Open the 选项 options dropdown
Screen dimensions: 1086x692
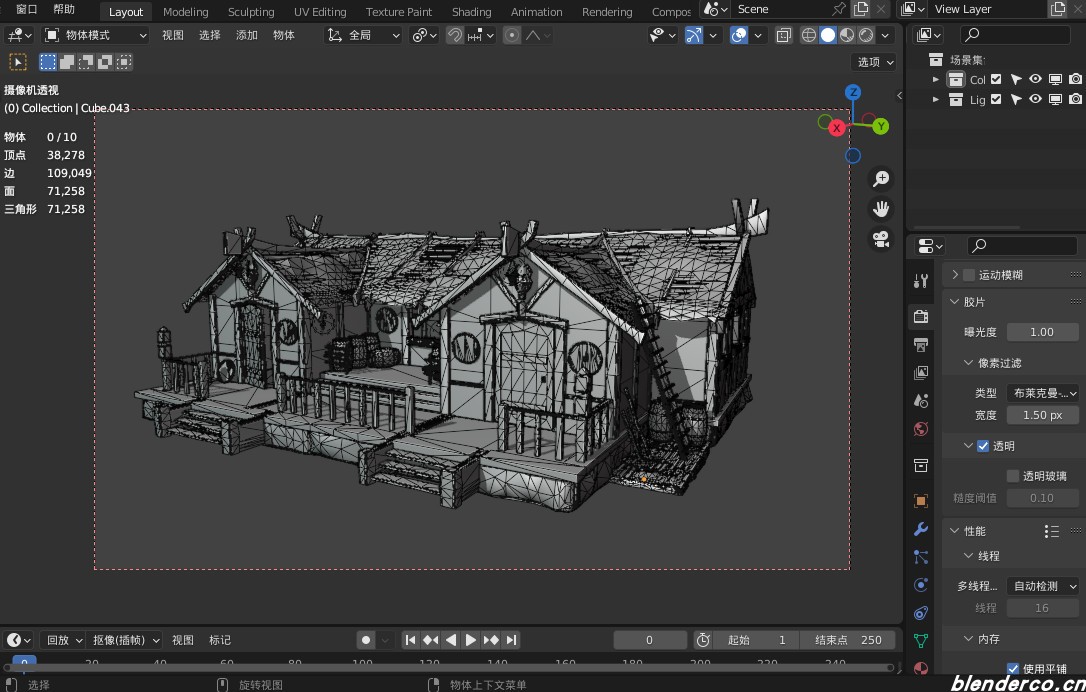tap(874, 62)
